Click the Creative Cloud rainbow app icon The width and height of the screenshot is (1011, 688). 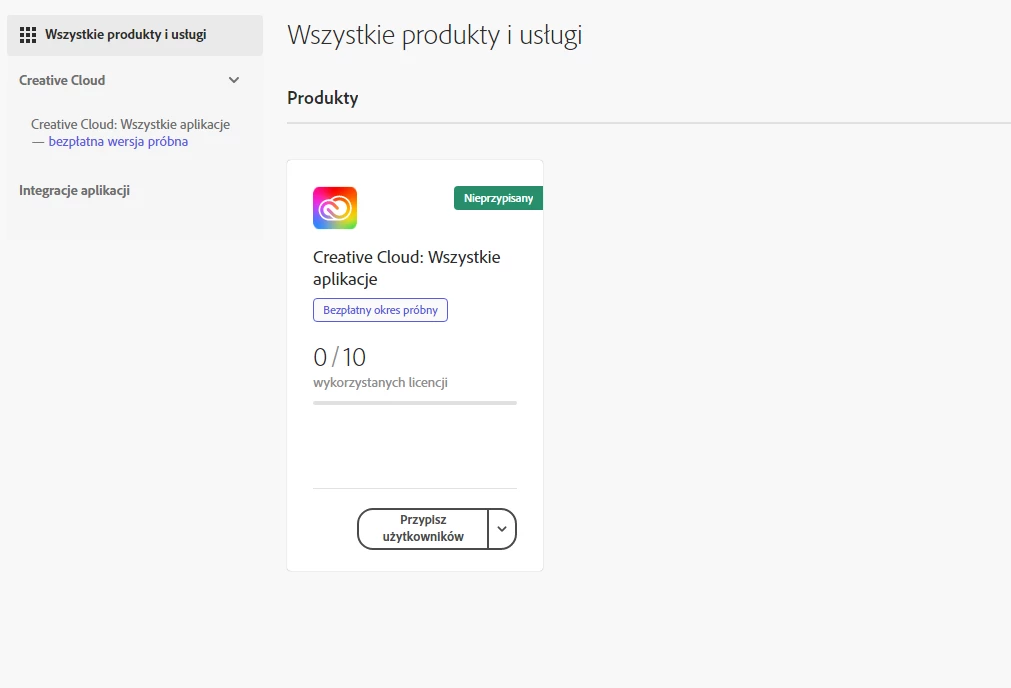[335, 208]
